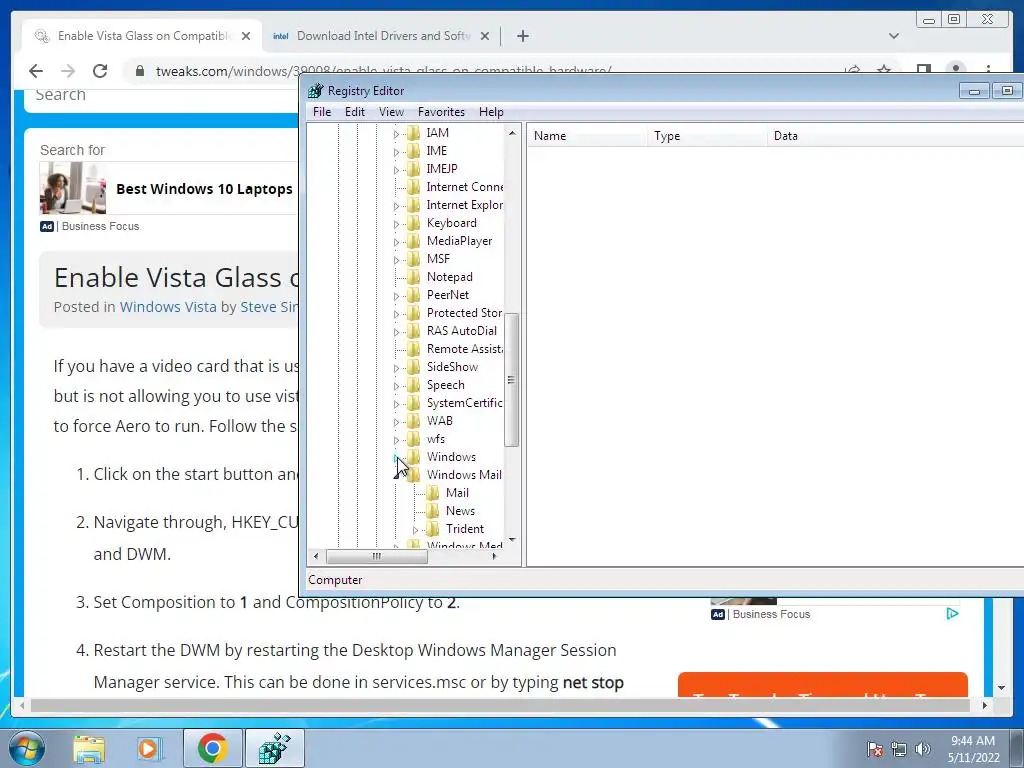1024x768 pixels.
Task: Click the volume speaker tray icon
Action: pyautogui.click(x=922, y=749)
